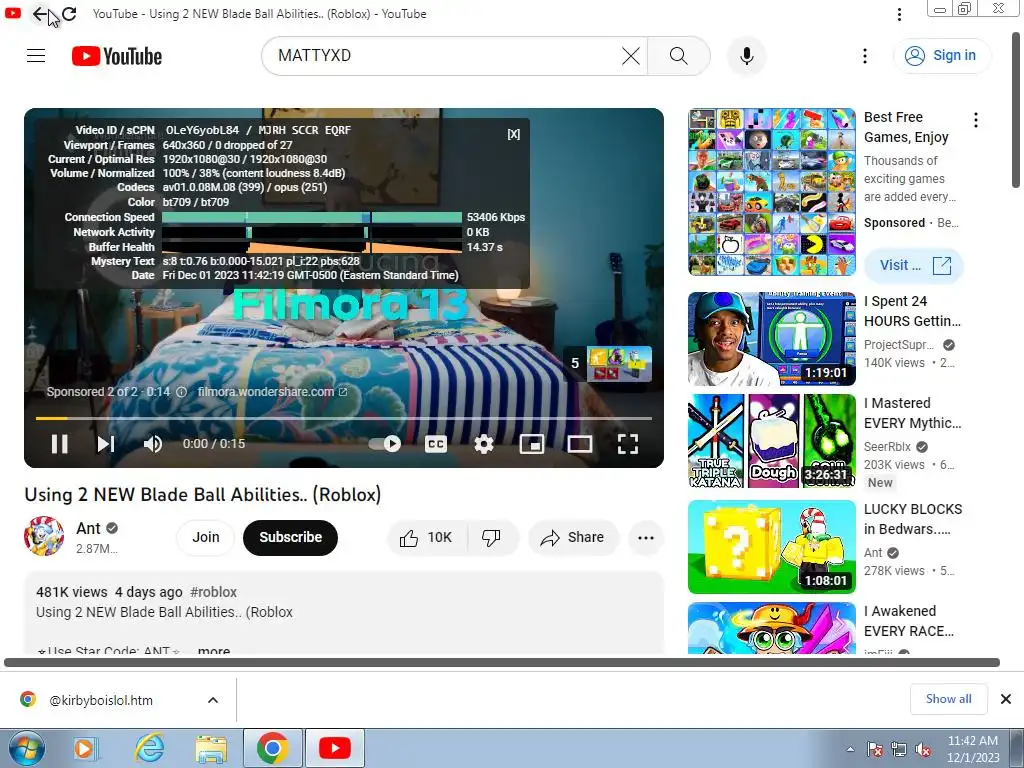Click Show all downloads
The width and height of the screenshot is (1024, 768).
[x=948, y=699]
